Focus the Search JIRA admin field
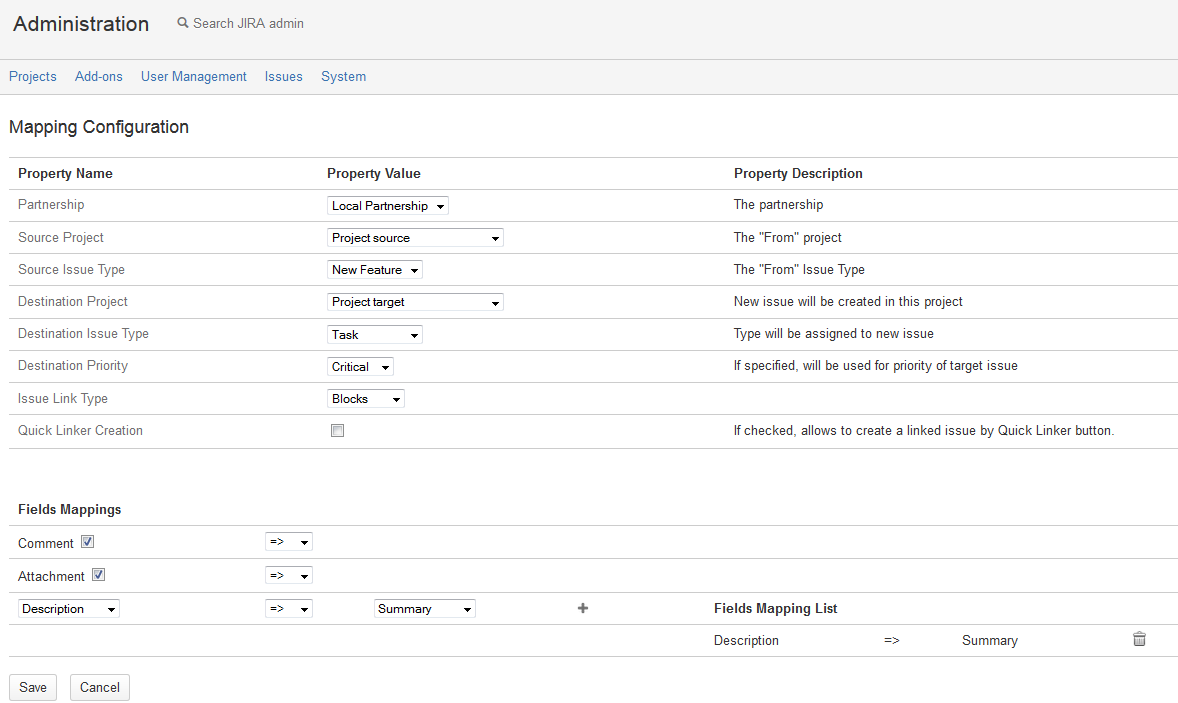This screenshot has width=1178, height=703. (x=248, y=23)
